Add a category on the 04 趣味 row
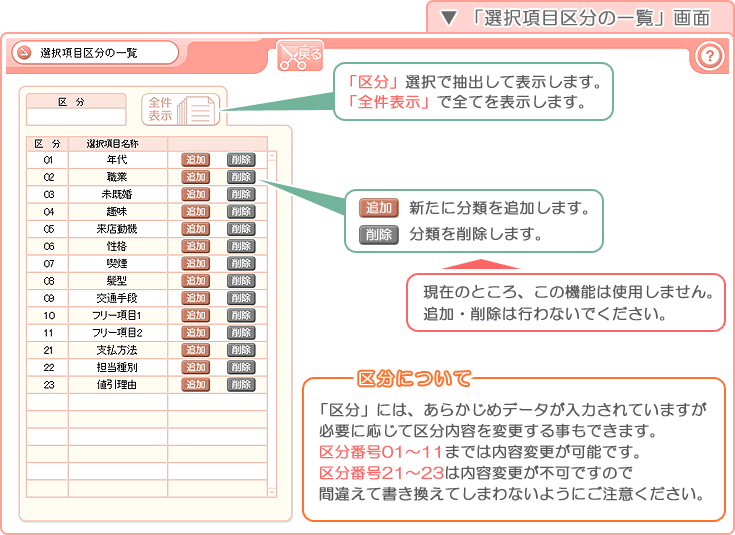735x535 pixels. point(195,211)
